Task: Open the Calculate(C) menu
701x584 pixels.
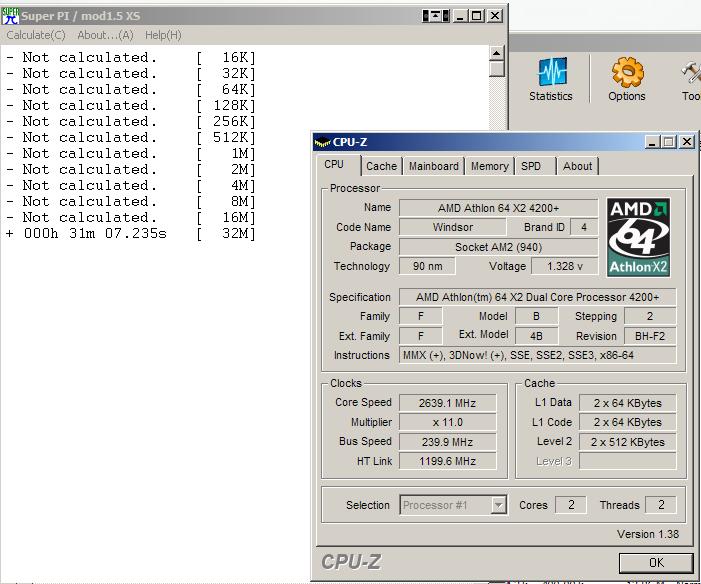Action: tap(36, 35)
